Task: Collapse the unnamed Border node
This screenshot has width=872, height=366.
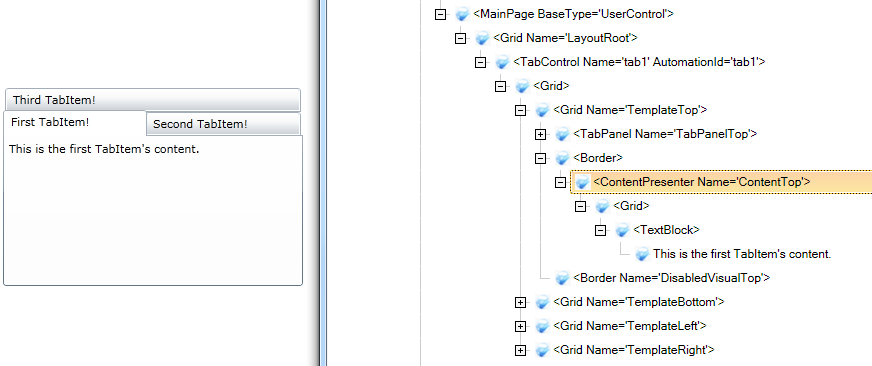Action: tap(540, 158)
